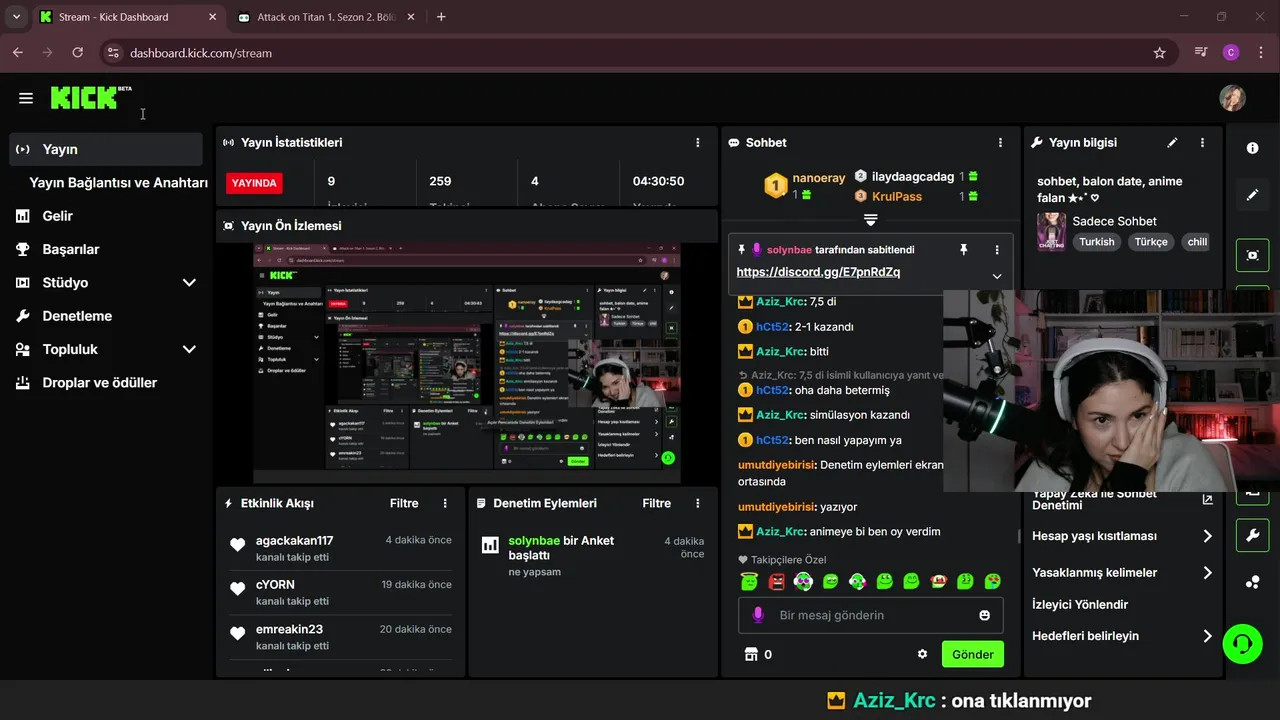
Task: Open a new Chrome tab
Action: click(x=441, y=17)
